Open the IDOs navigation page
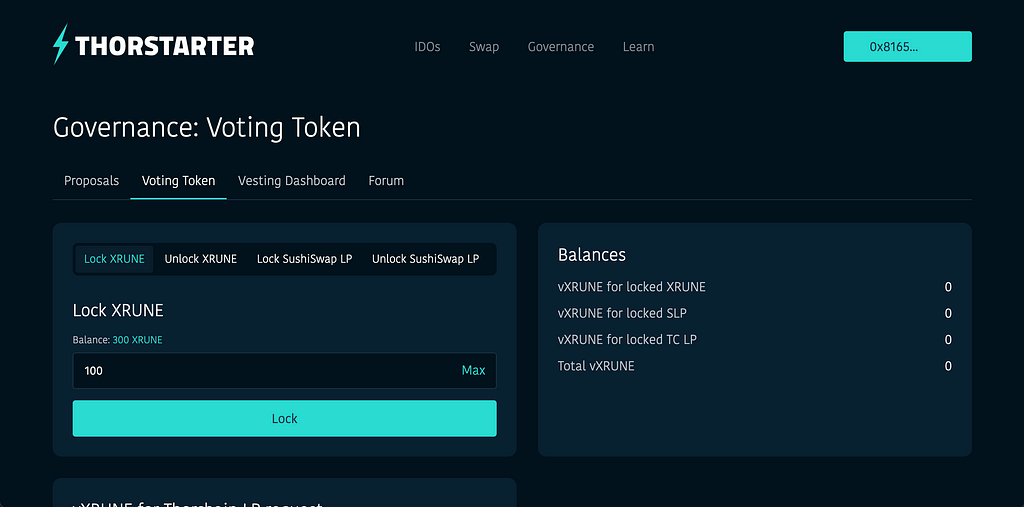 pos(427,47)
